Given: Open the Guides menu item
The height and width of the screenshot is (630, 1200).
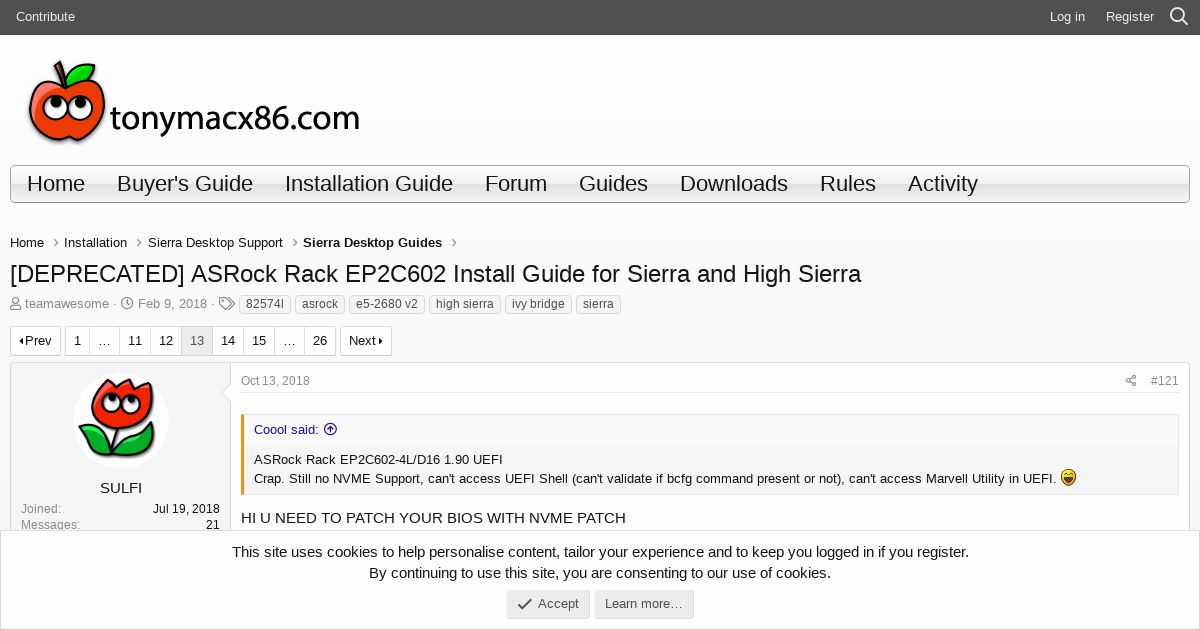Looking at the screenshot, I should tap(613, 184).
